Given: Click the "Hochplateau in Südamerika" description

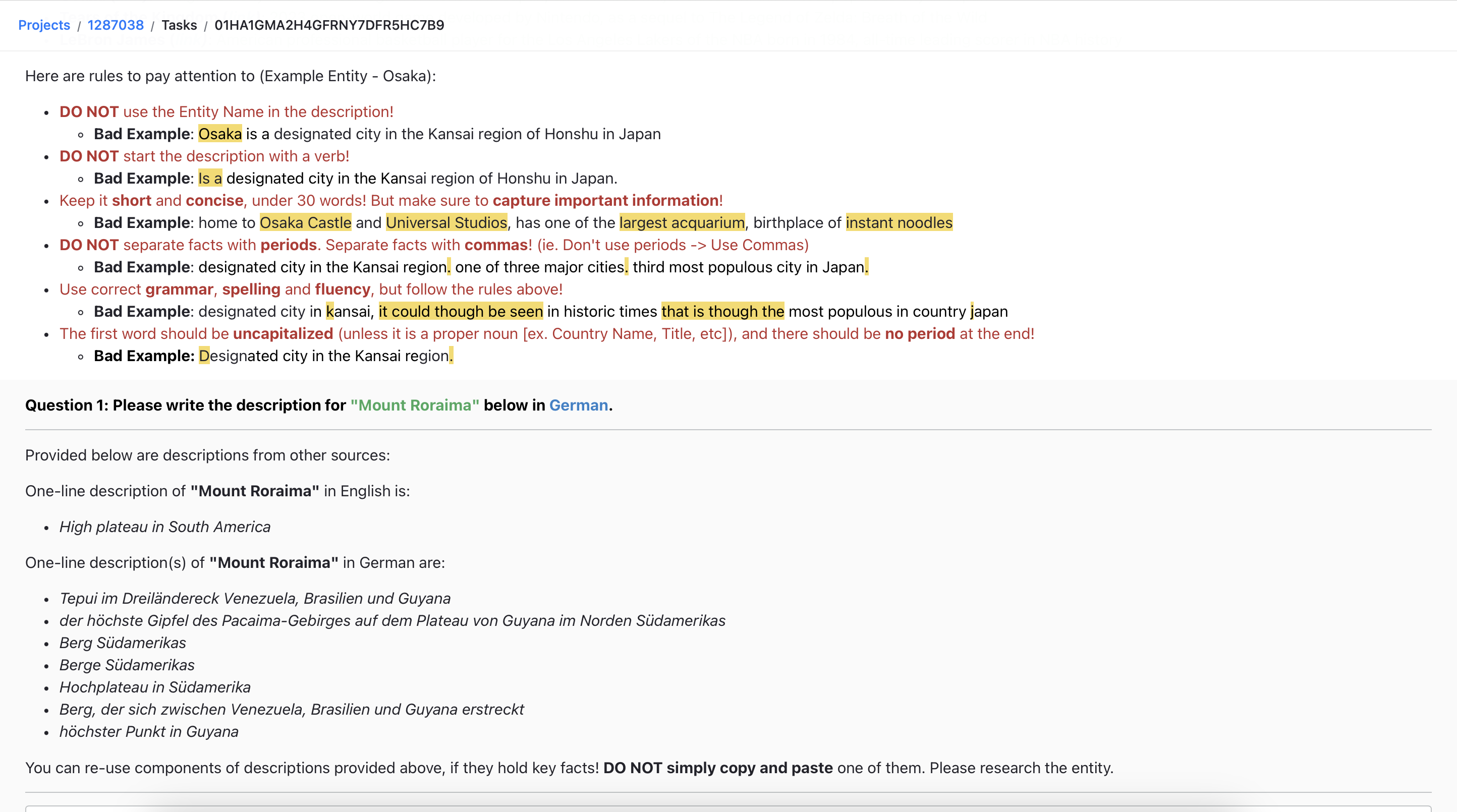Looking at the screenshot, I should (x=154, y=687).
